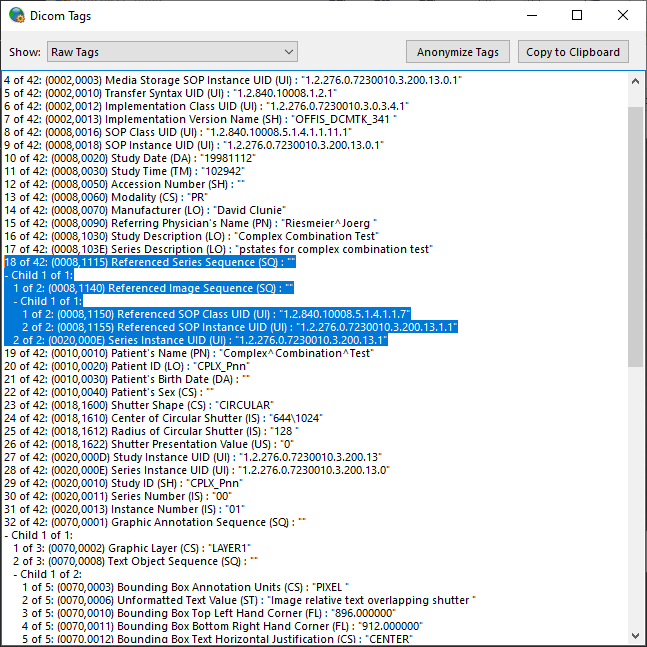Select row 9 SOP Instance UID

(194, 145)
